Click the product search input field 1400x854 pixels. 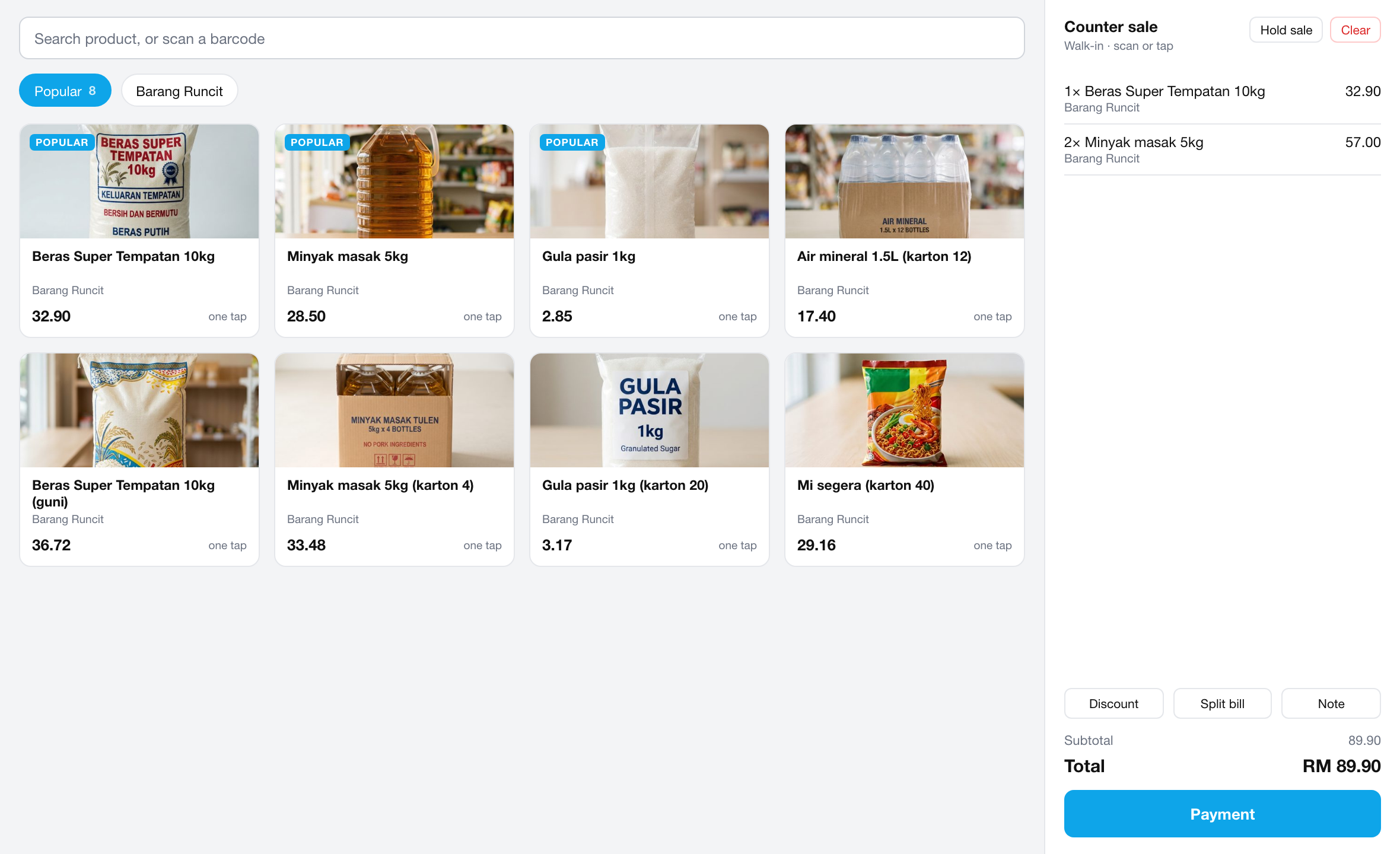(521, 39)
